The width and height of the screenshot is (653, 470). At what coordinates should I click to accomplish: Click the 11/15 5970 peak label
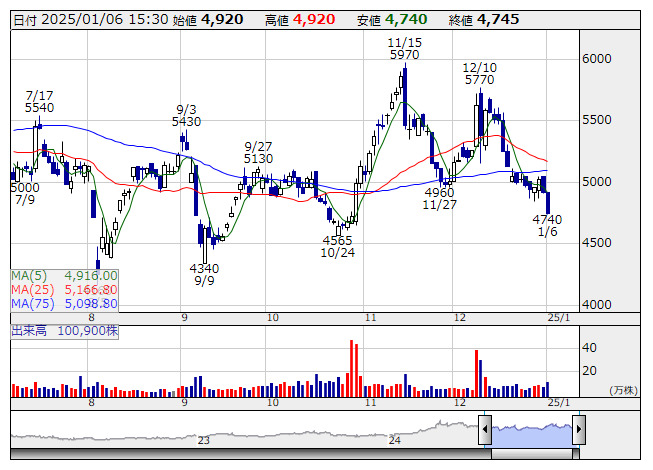pos(404,48)
